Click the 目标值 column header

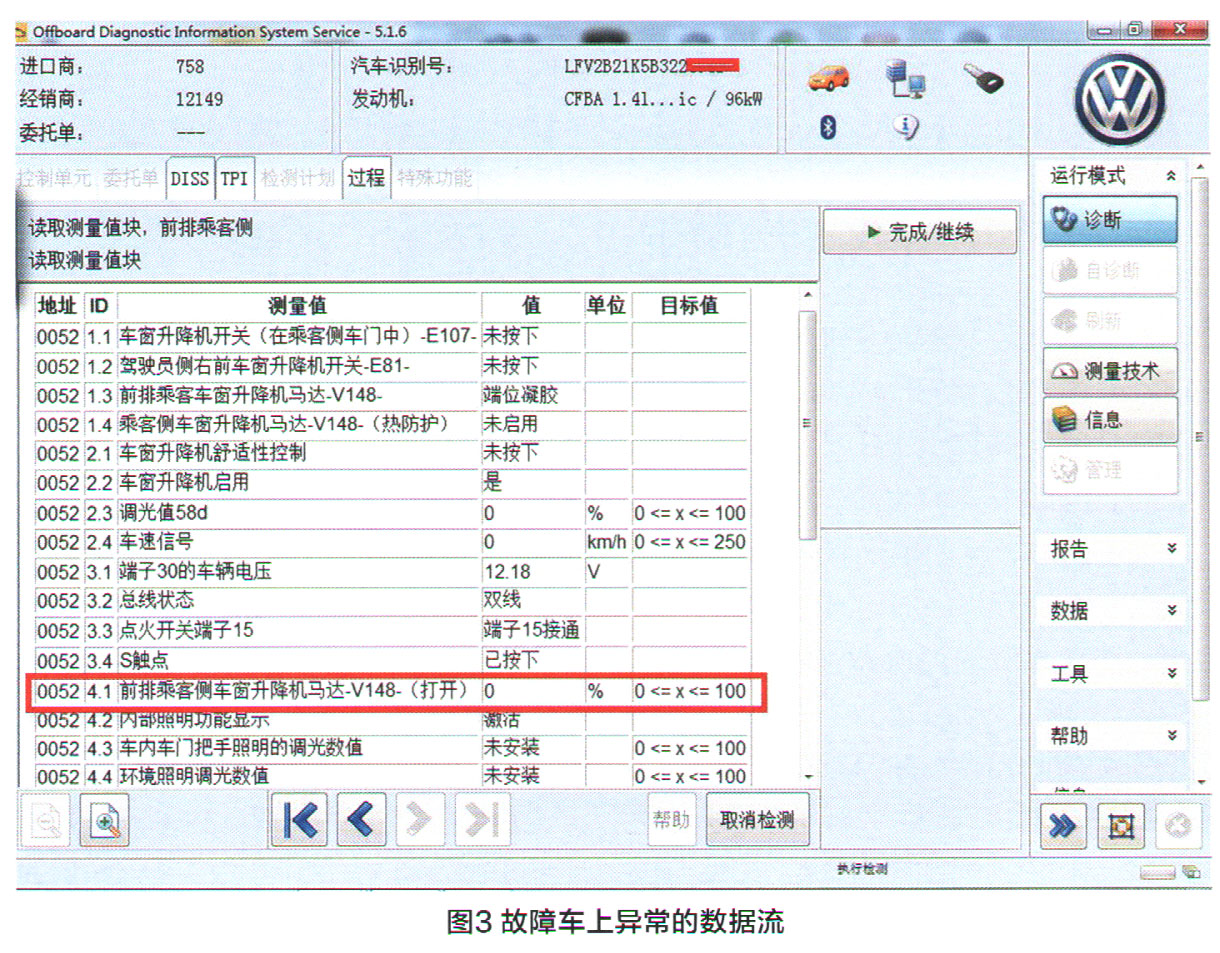[689, 305]
